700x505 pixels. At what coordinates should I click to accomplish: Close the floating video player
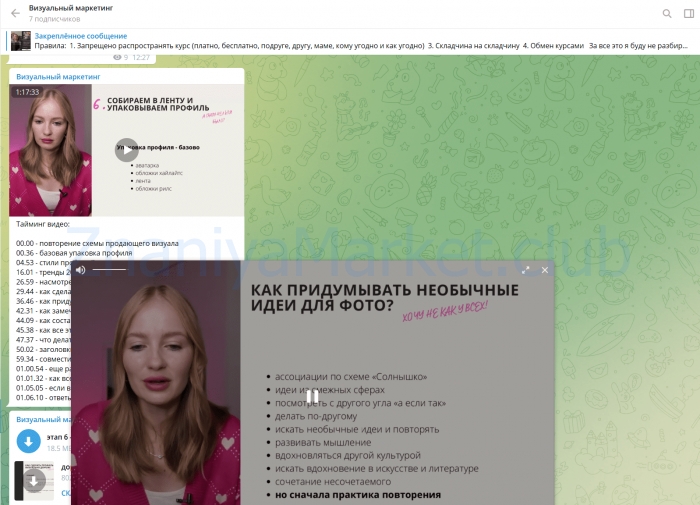[x=545, y=270]
